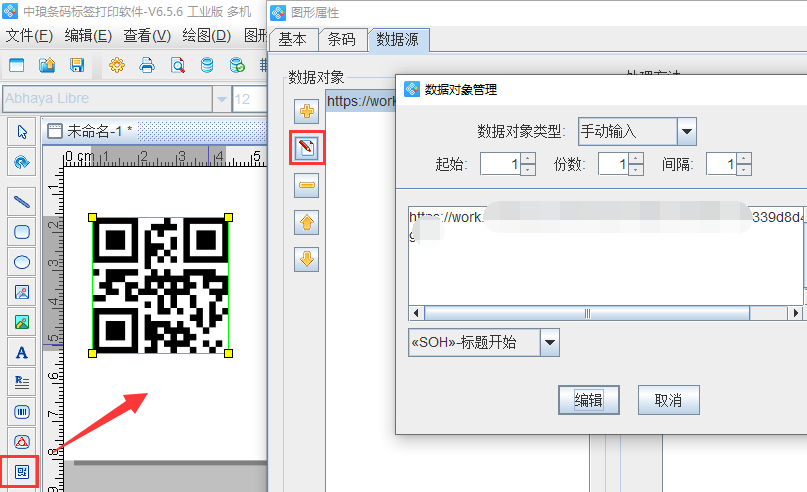Select the ellipse drawing tool
Image resolution: width=807 pixels, height=492 pixels.
[22, 262]
